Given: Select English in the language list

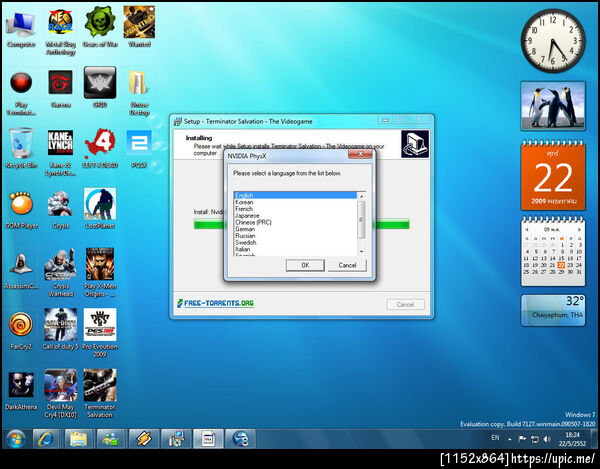Looking at the screenshot, I should click(x=295, y=195).
